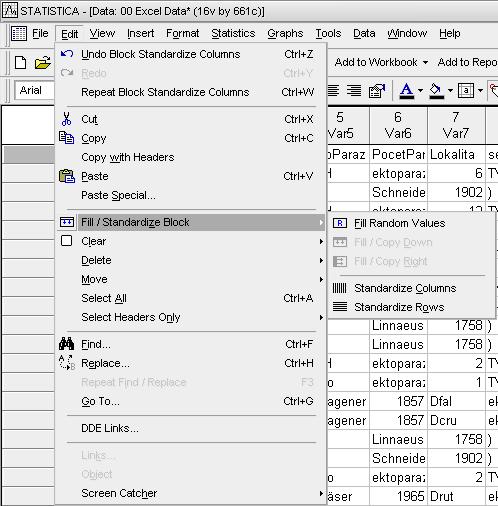Image resolution: width=498 pixels, height=506 pixels.
Task: Click the Find binoculars icon
Action: click(66, 344)
